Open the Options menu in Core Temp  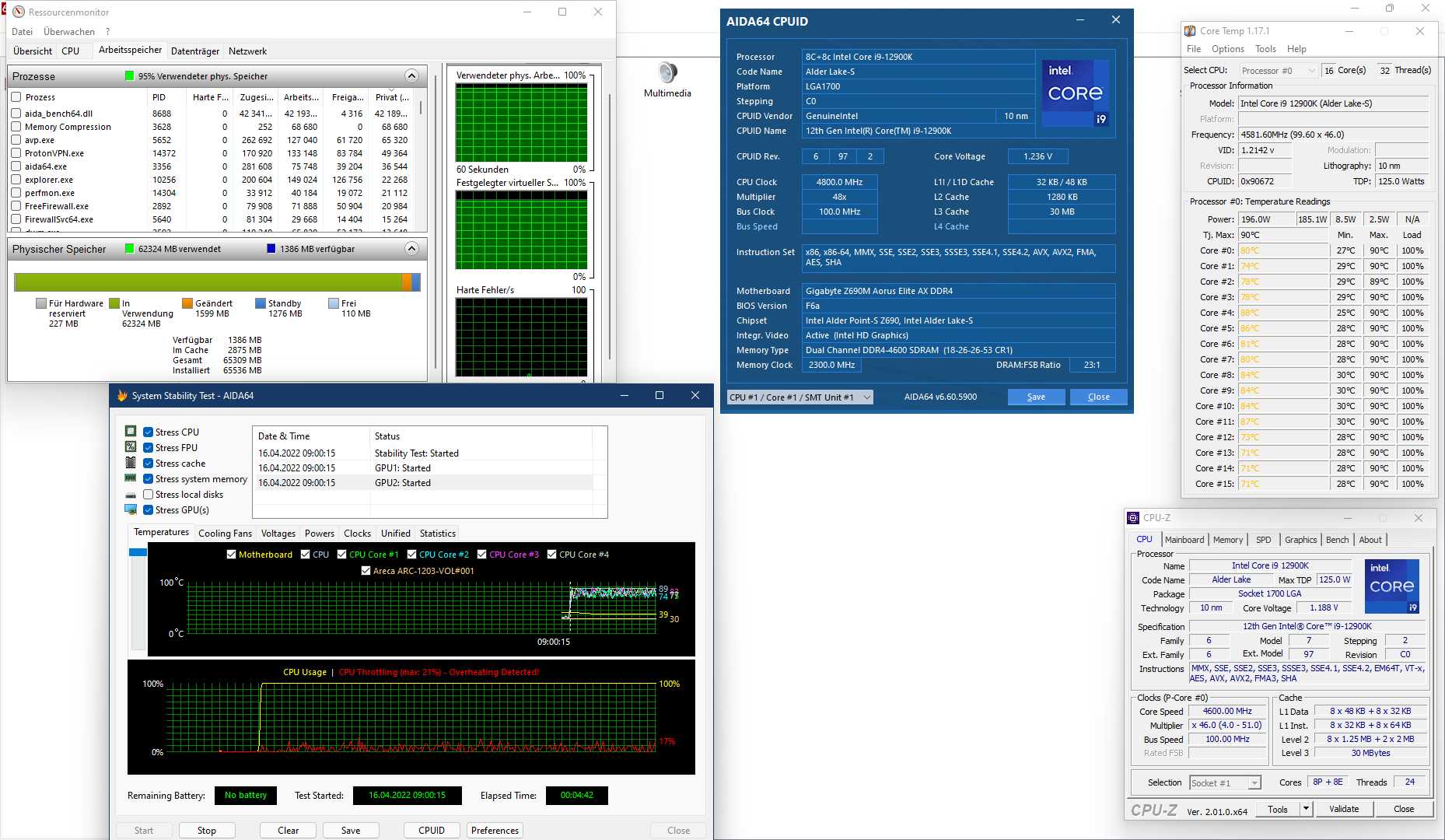pos(1228,49)
